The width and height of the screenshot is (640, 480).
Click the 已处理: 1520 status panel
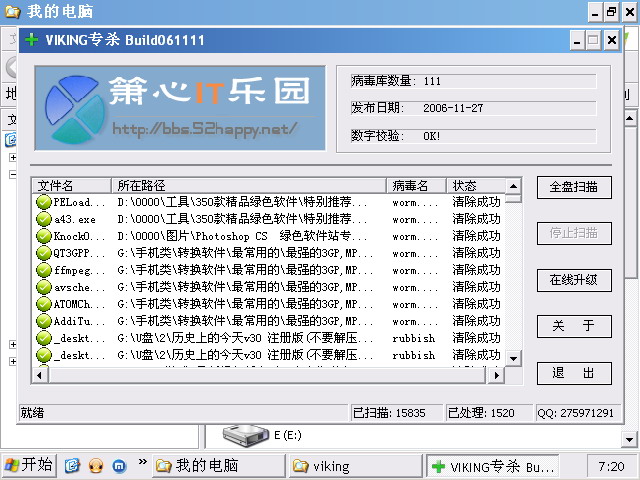(x=489, y=413)
